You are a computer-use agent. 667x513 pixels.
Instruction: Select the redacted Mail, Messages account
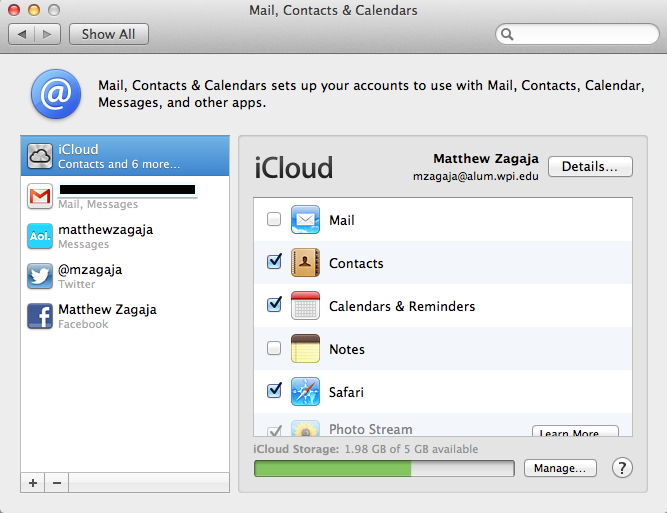125,196
